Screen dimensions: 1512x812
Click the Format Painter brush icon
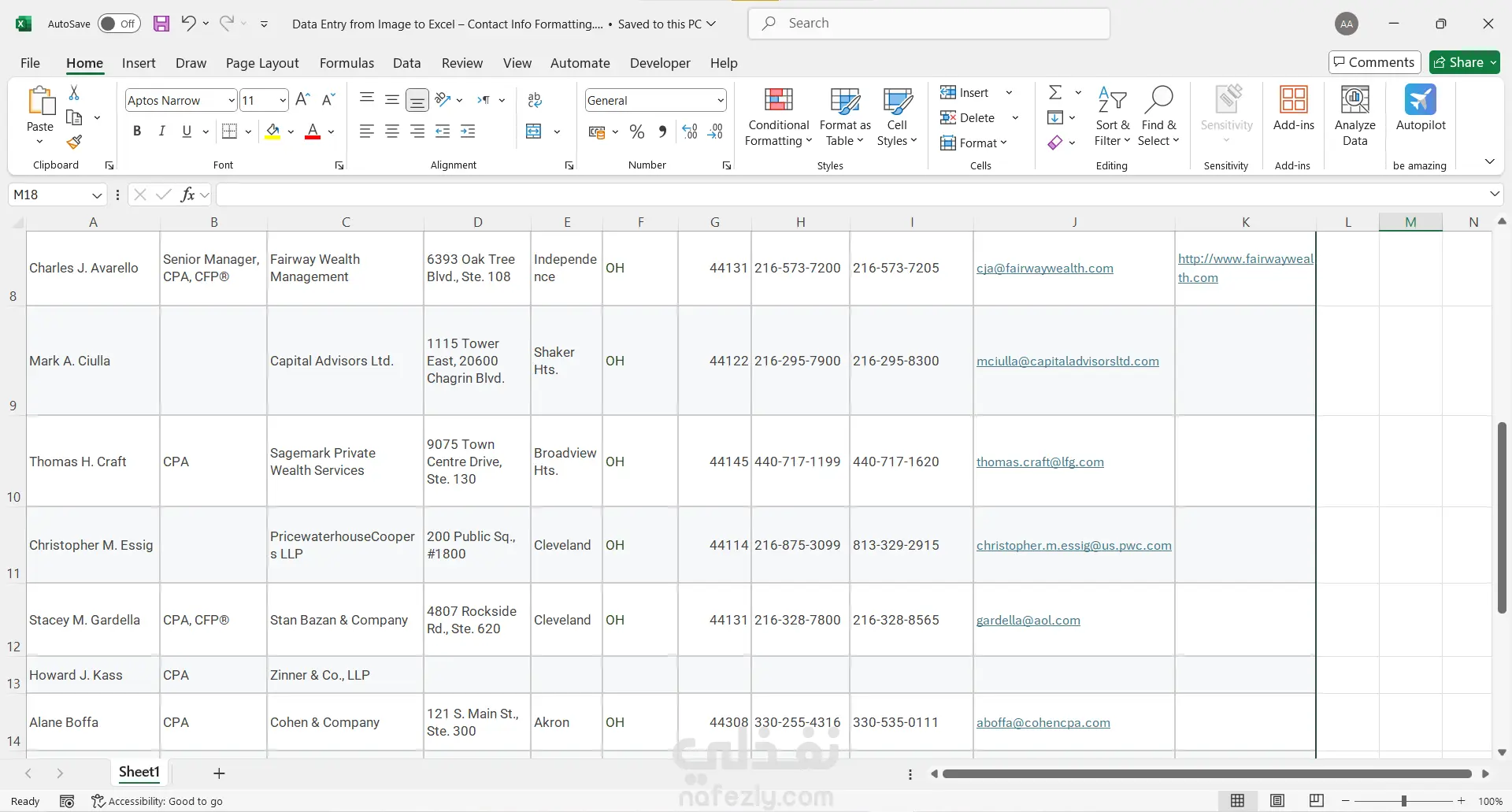[74, 143]
